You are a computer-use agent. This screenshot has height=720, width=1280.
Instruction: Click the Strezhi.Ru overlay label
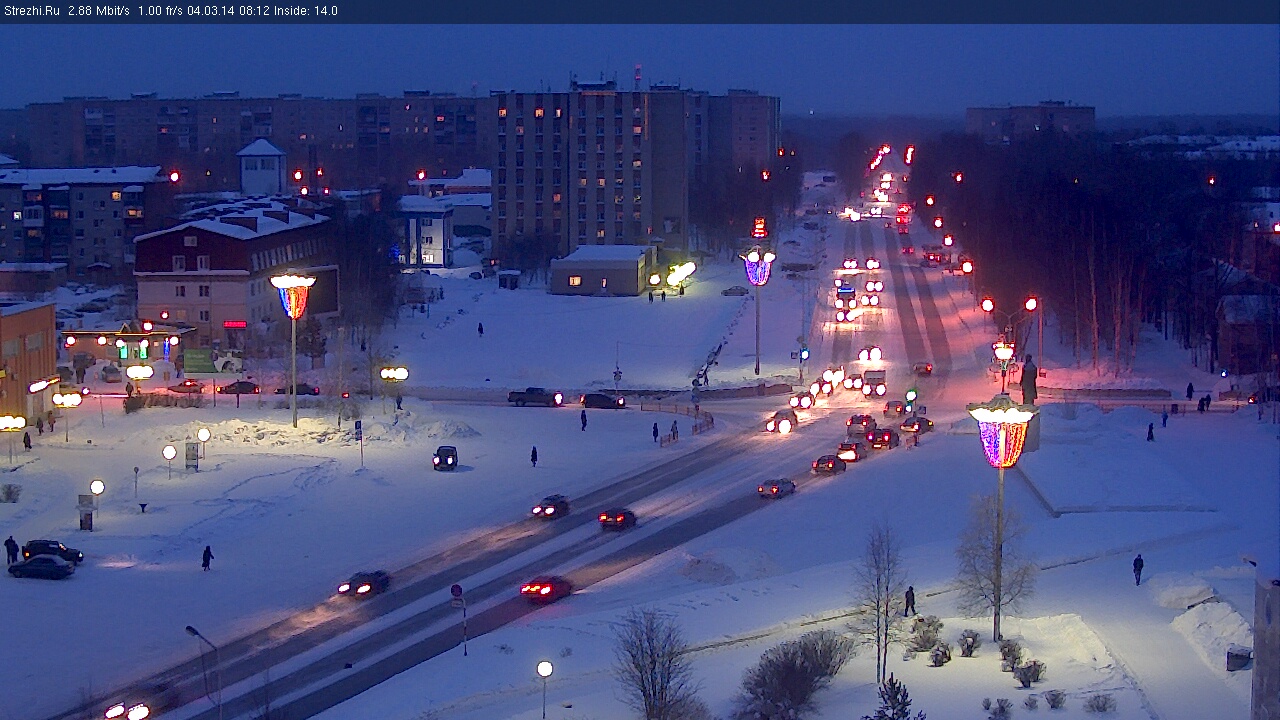[x=31, y=11]
